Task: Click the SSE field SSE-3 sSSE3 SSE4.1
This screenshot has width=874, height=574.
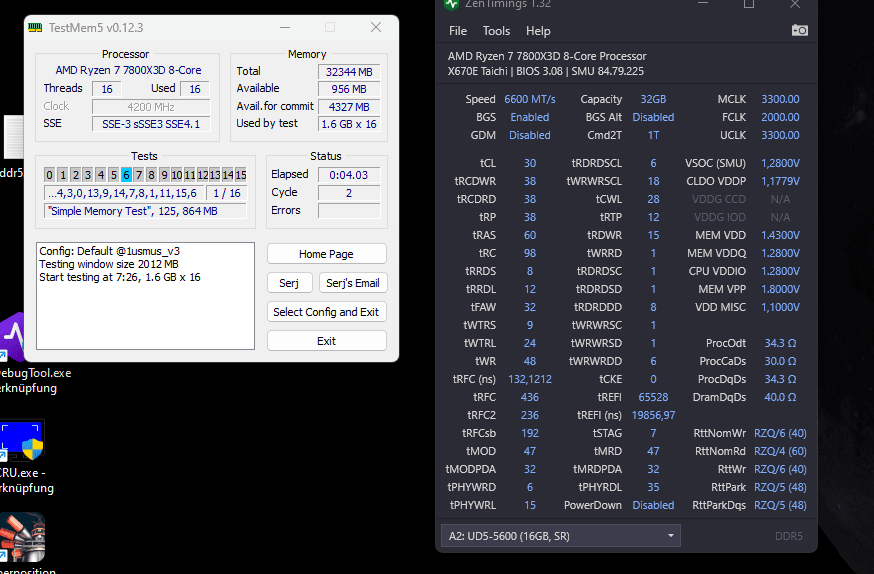Action: click(151, 124)
